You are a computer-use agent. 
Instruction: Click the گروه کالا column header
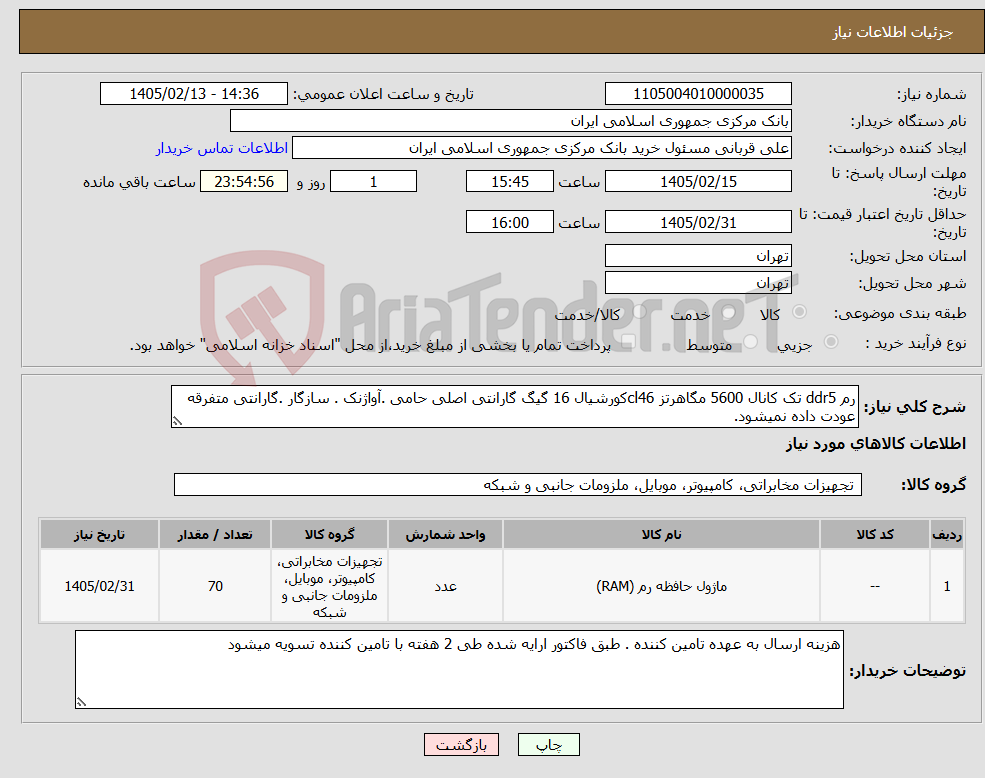coord(329,534)
